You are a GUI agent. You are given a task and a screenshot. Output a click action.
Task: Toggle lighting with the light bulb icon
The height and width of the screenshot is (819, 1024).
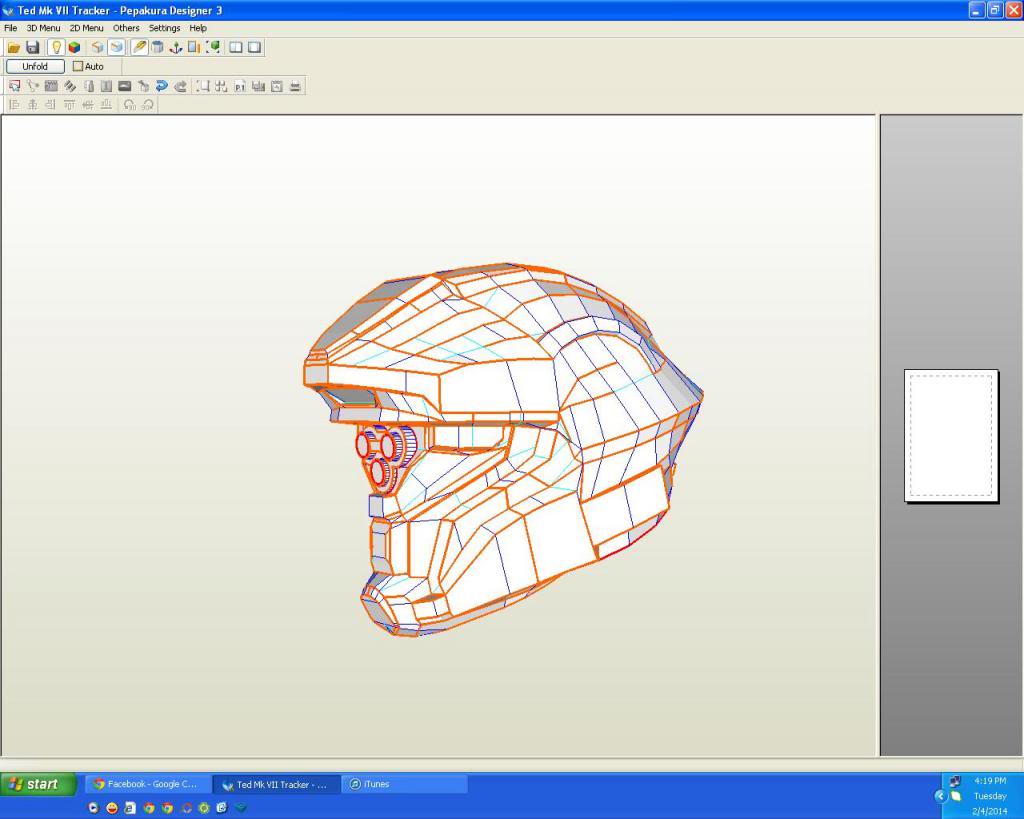(x=56, y=47)
